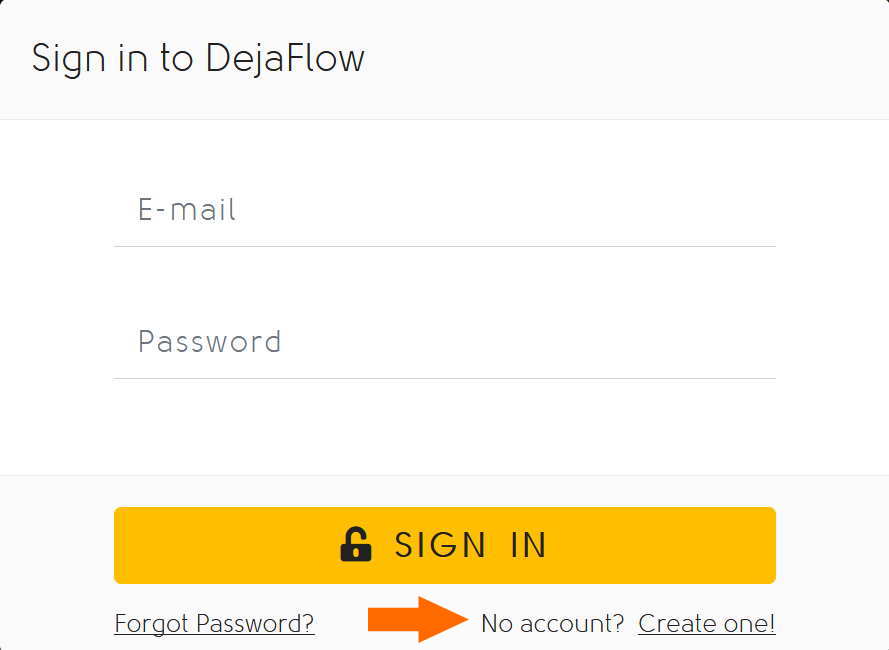The width and height of the screenshot is (889, 650).
Task: Focus the E-mail input field
Action: (x=444, y=210)
